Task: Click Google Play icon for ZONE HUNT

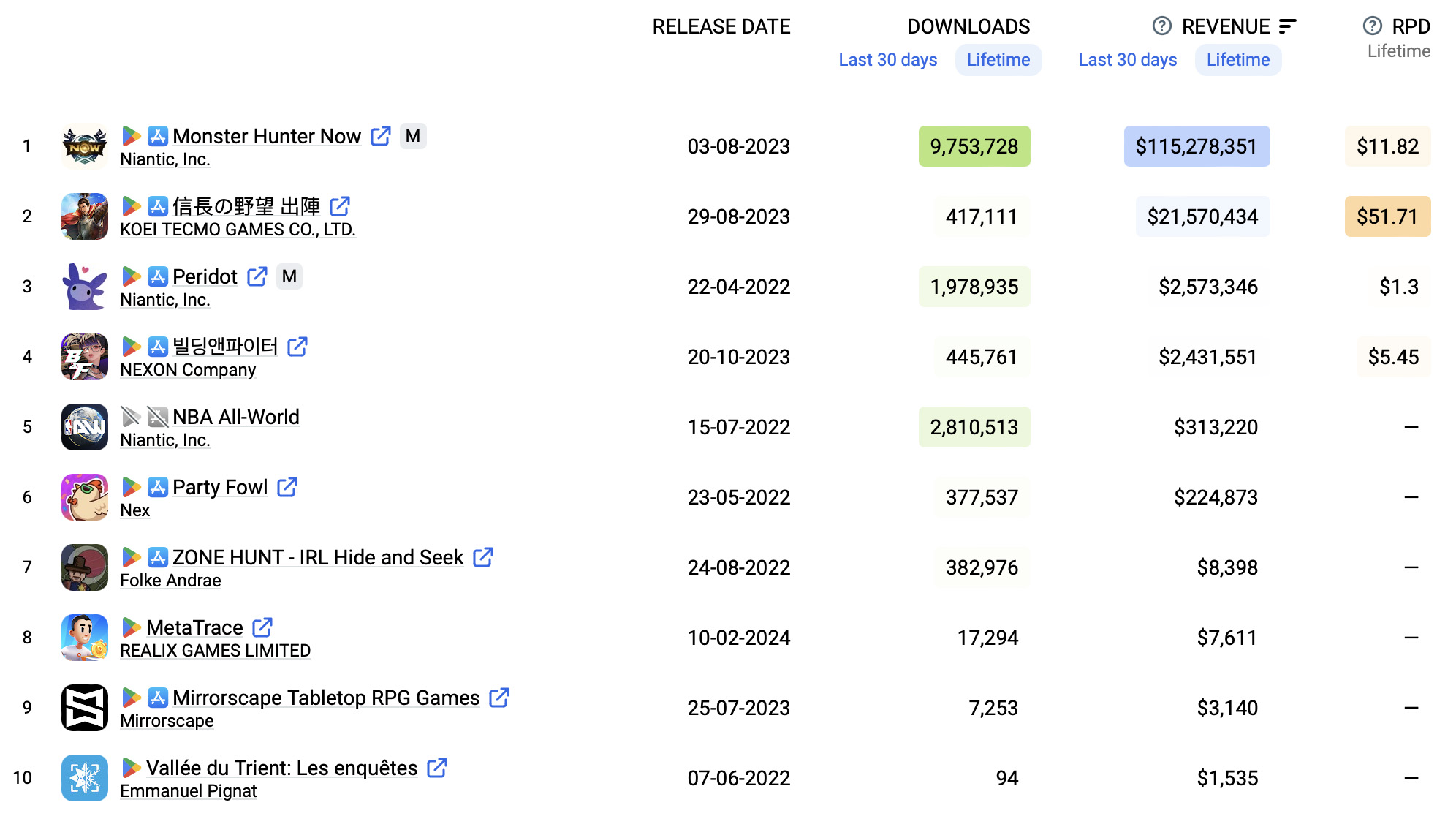Action: click(x=132, y=557)
